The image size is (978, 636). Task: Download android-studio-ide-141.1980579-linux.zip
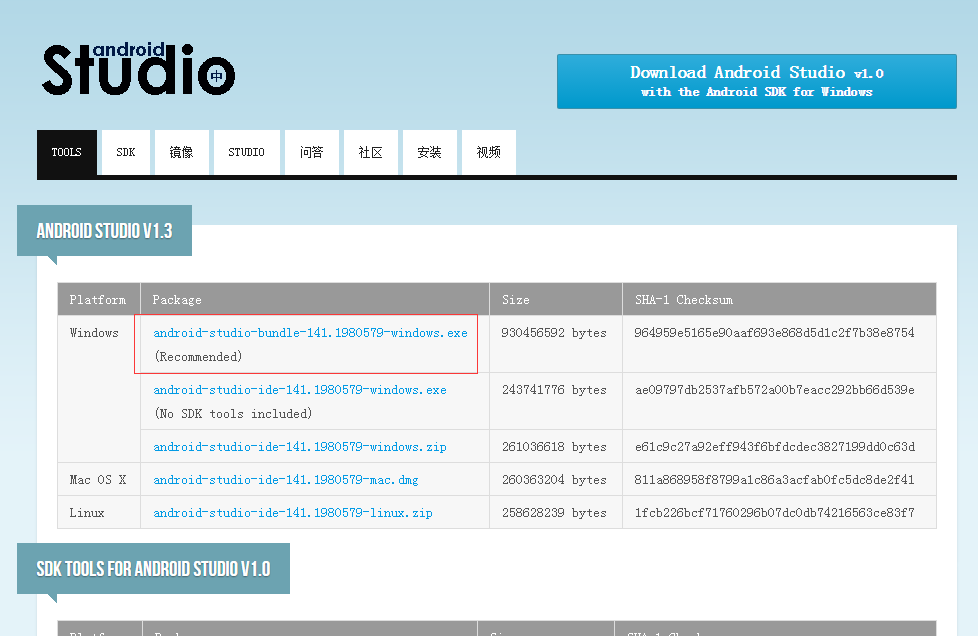pyautogui.click(x=293, y=513)
